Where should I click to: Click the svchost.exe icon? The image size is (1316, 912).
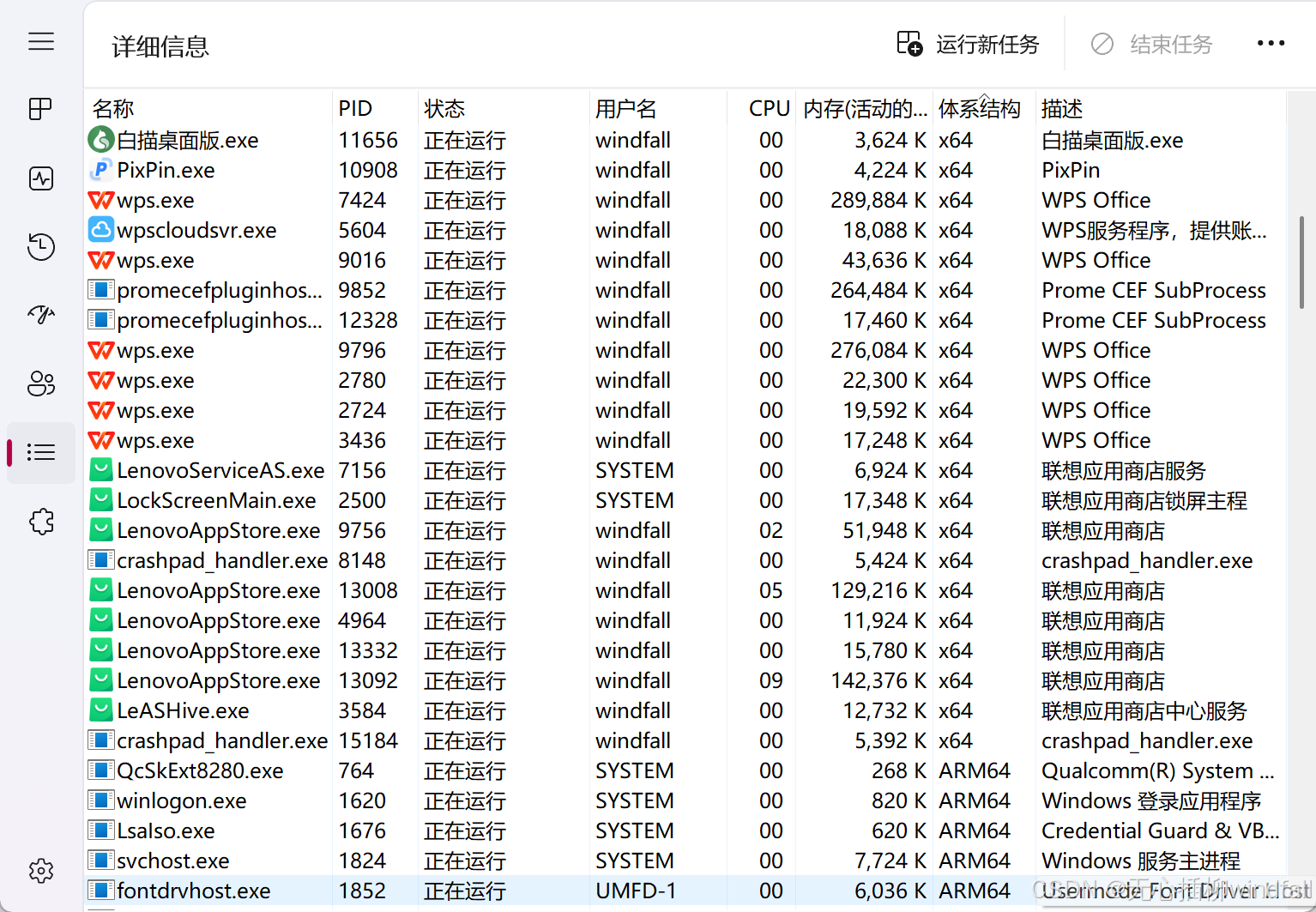pos(101,861)
